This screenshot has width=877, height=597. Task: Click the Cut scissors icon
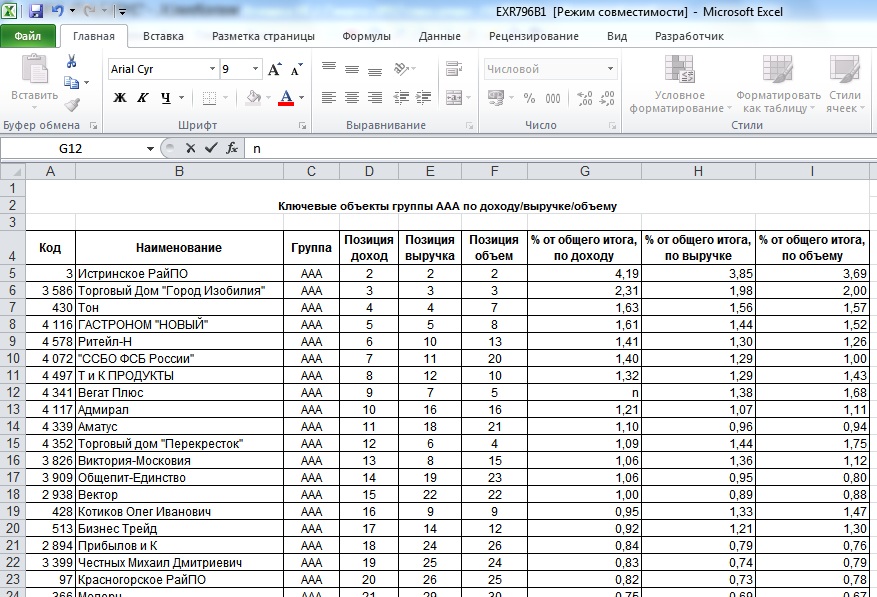(x=72, y=61)
